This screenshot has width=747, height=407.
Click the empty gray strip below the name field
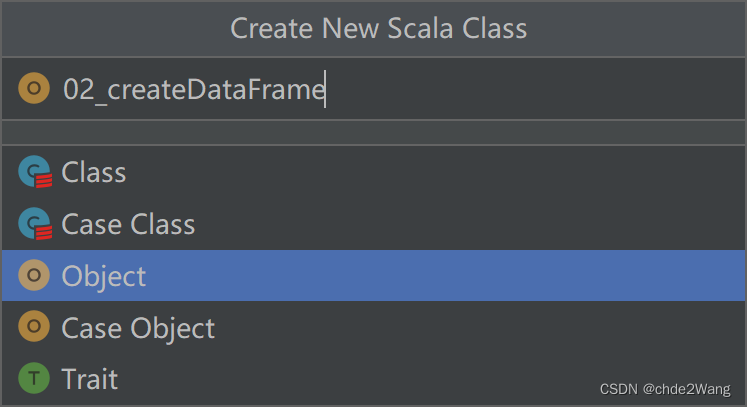[374, 132]
